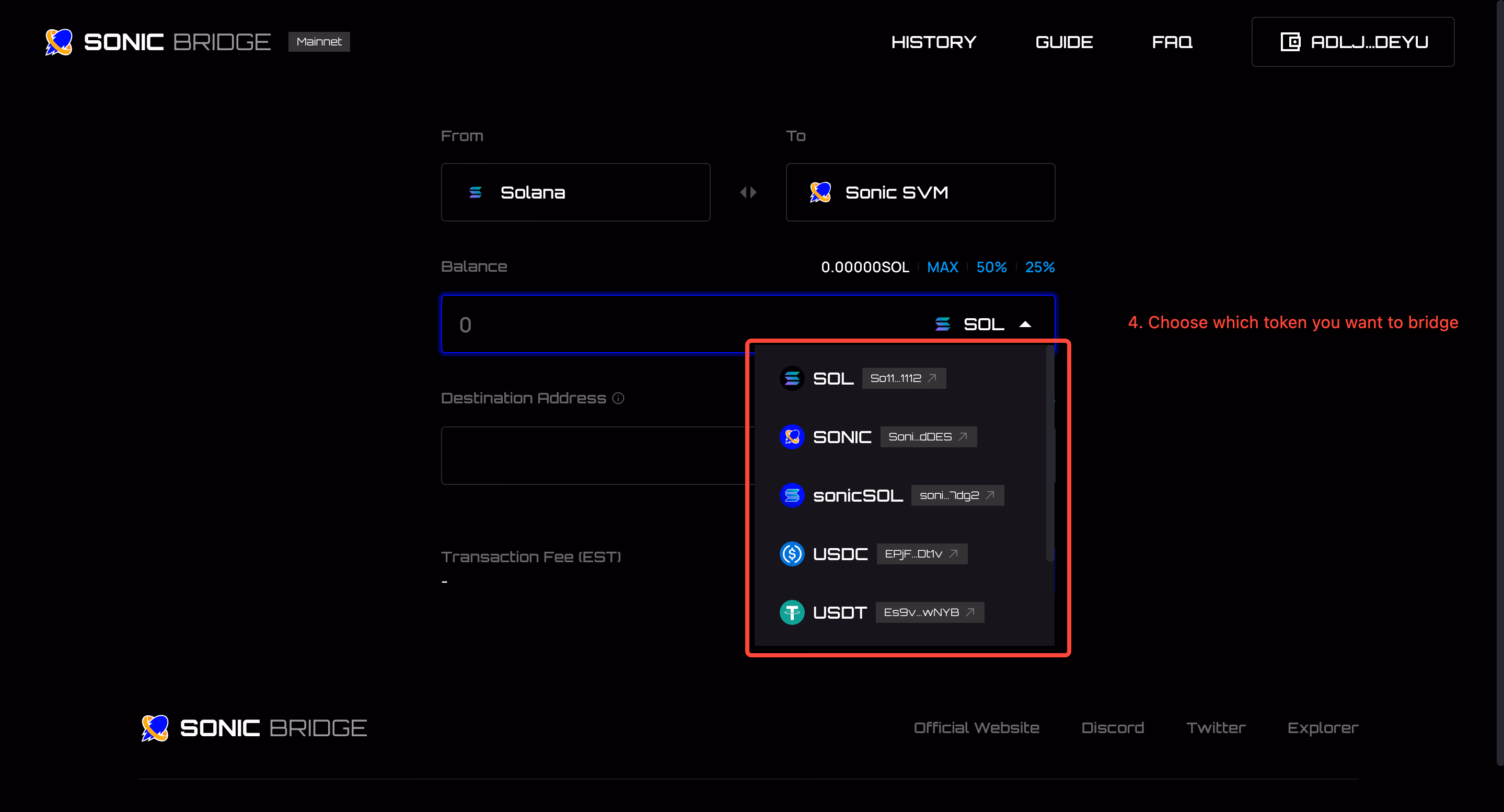The image size is (1504, 812).
Task: Click the SOL icon in token list
Action: tap(792, 378)
